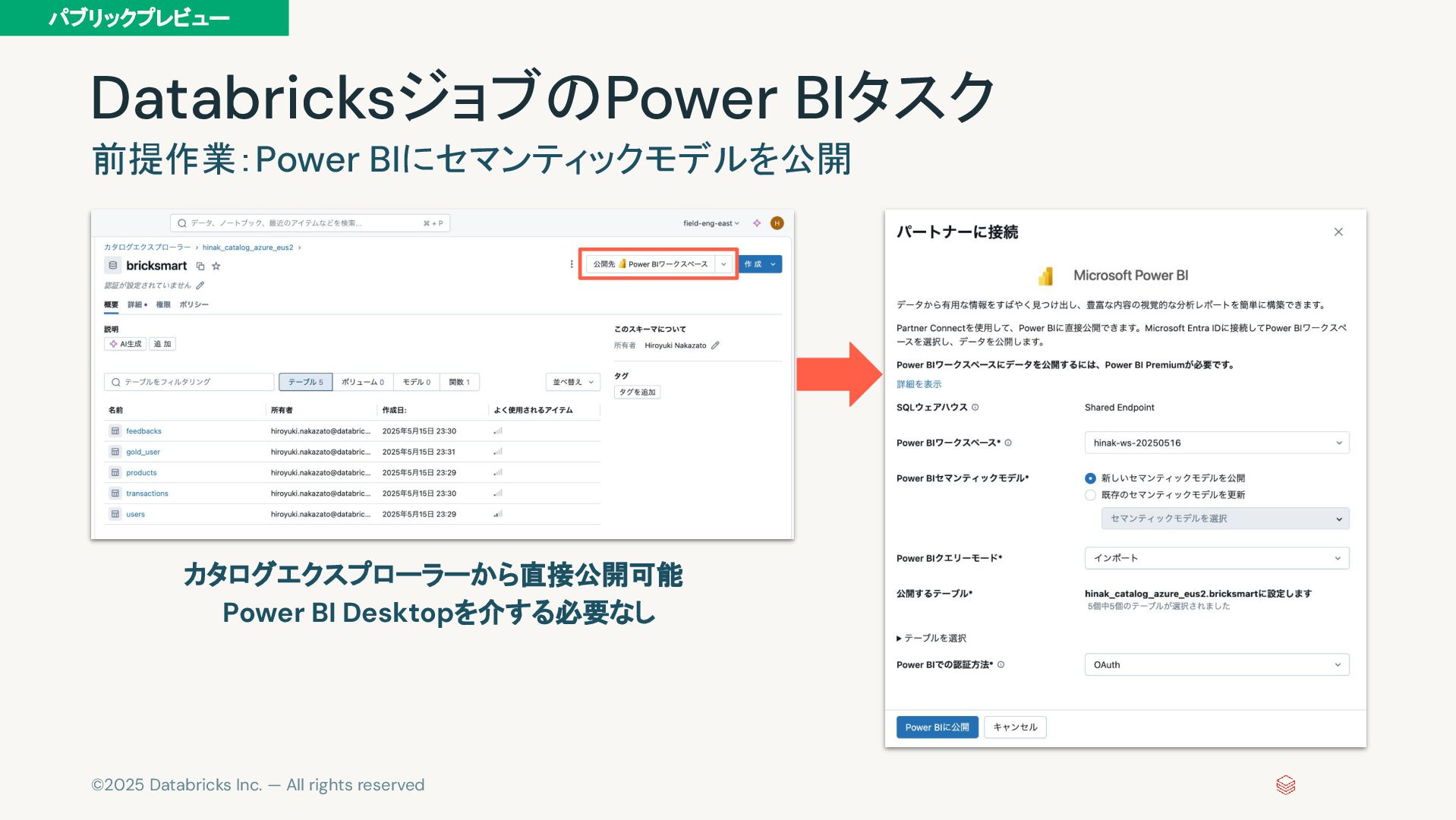Click the table icon for transactions
The width and height of the screenshot is (1456, 820).
[115, 494]
